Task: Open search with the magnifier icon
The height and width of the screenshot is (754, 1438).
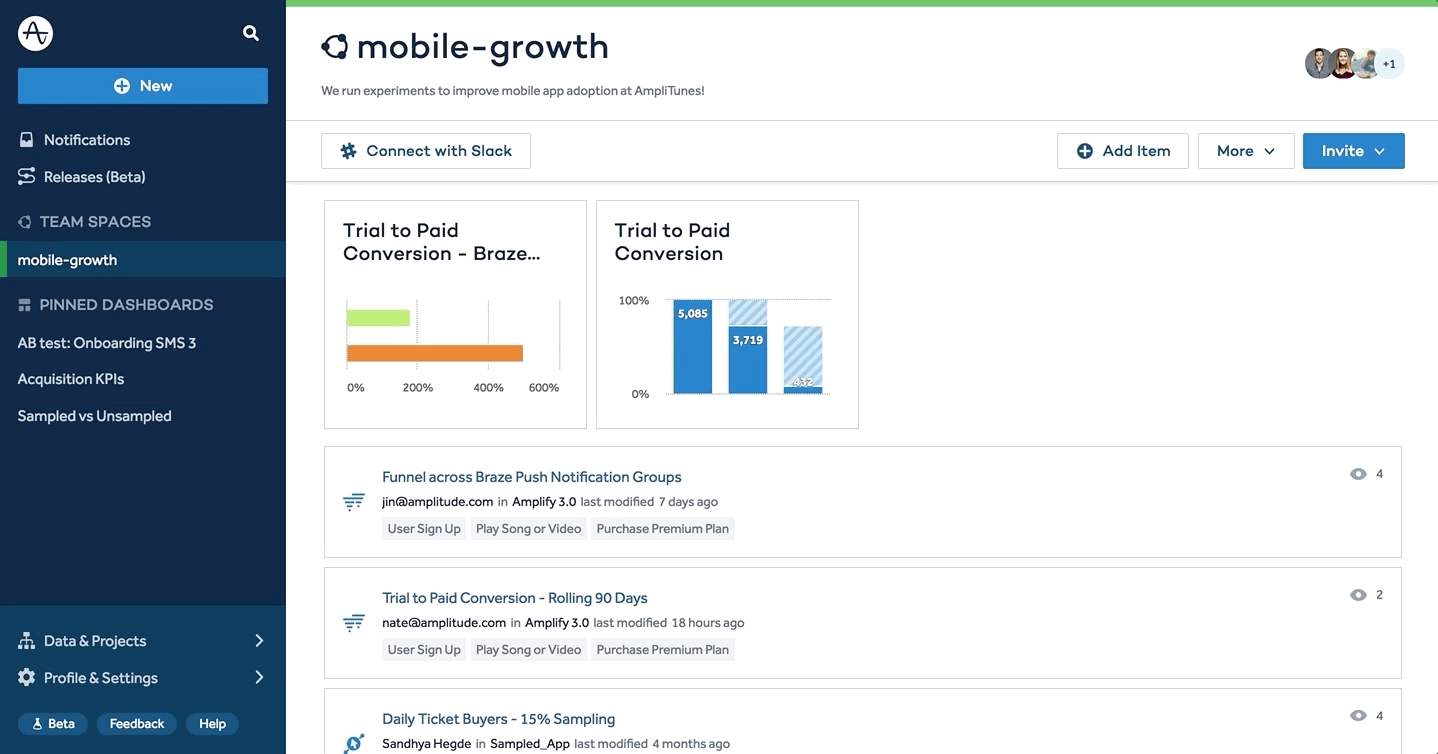Action: (251, 33)
